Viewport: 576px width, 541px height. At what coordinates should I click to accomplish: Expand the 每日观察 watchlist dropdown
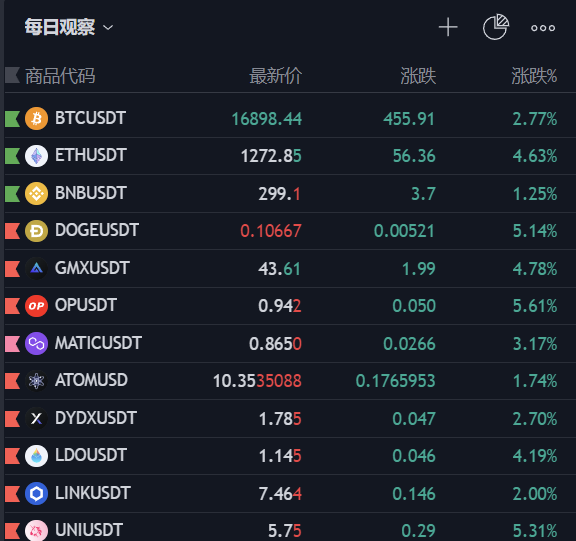(69, 27)
